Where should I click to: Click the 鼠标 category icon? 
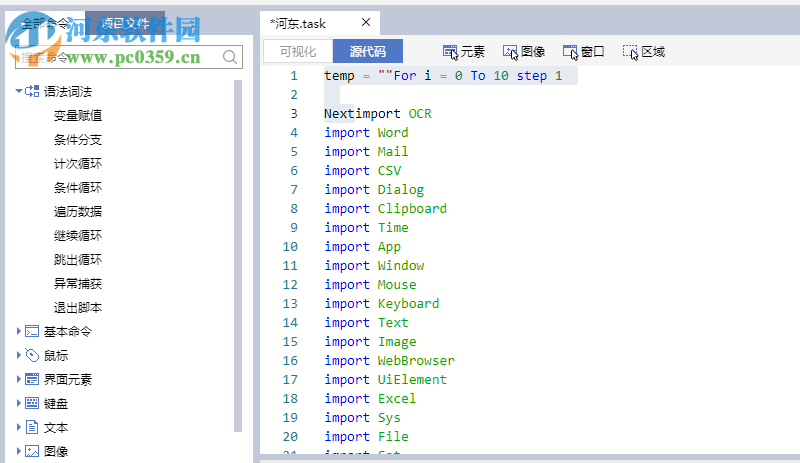[x=32, y=355]
